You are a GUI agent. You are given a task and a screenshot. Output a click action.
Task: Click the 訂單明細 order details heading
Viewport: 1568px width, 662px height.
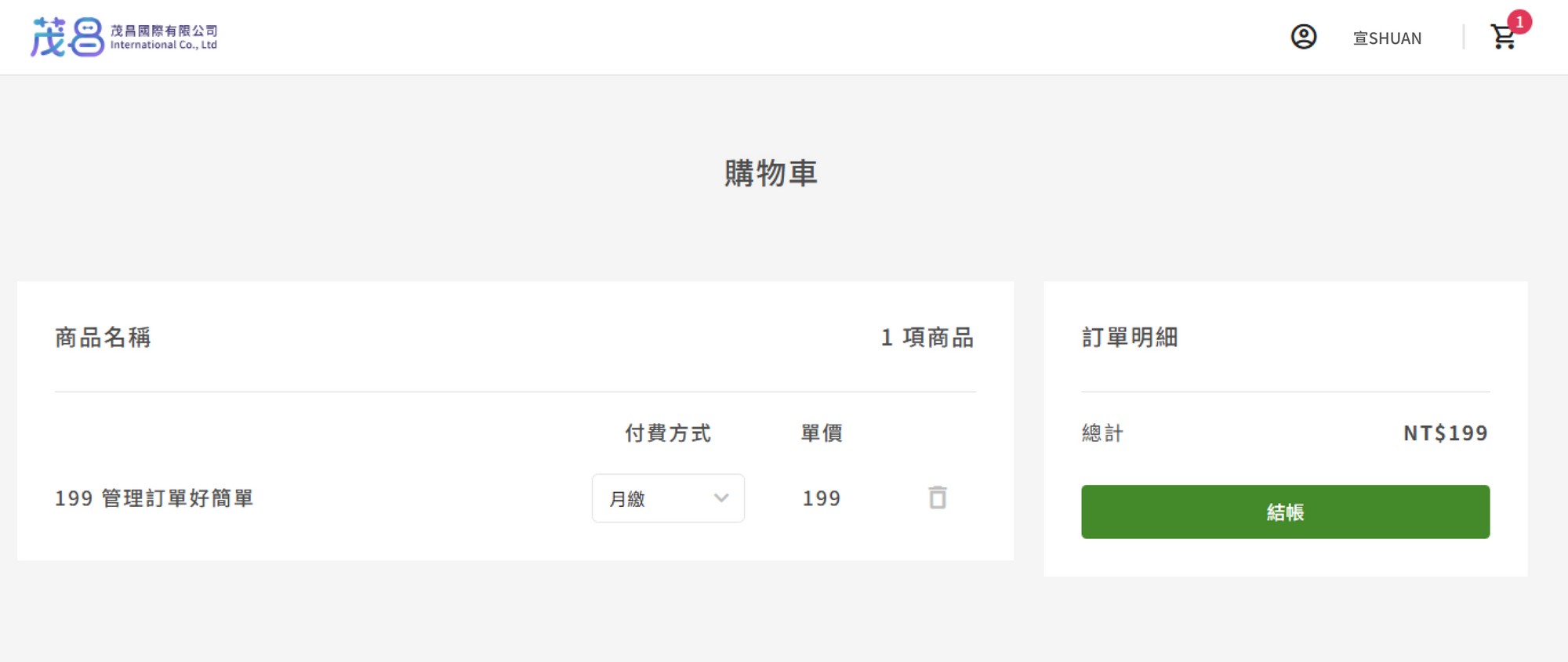point(1130,338)
